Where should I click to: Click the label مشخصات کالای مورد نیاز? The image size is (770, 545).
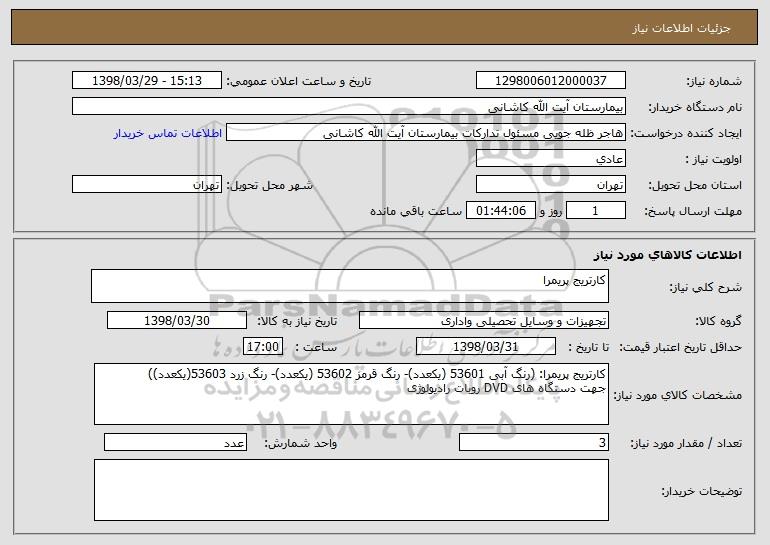(678, 395)
